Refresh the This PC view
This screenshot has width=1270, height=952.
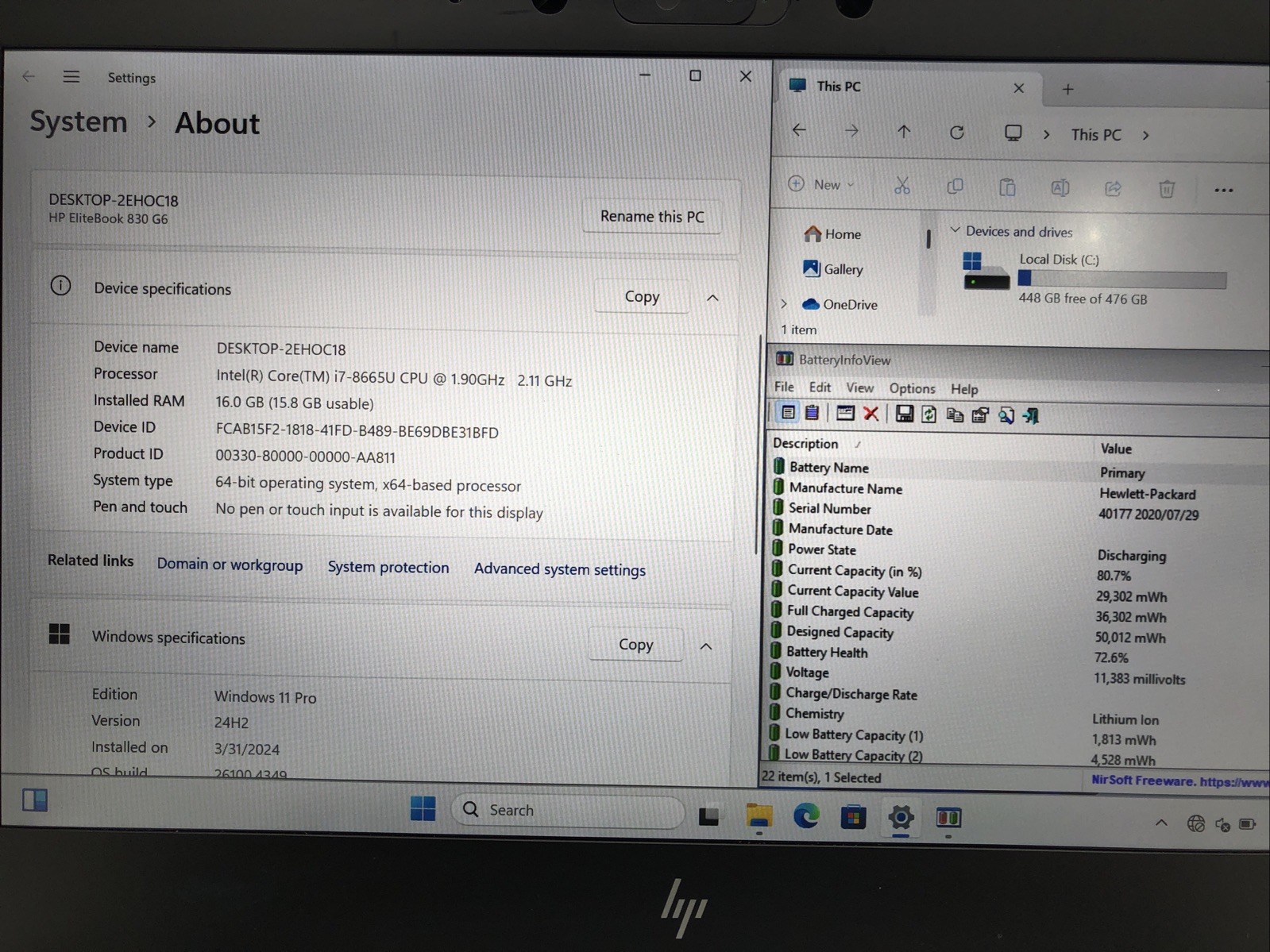pos(956,133)
